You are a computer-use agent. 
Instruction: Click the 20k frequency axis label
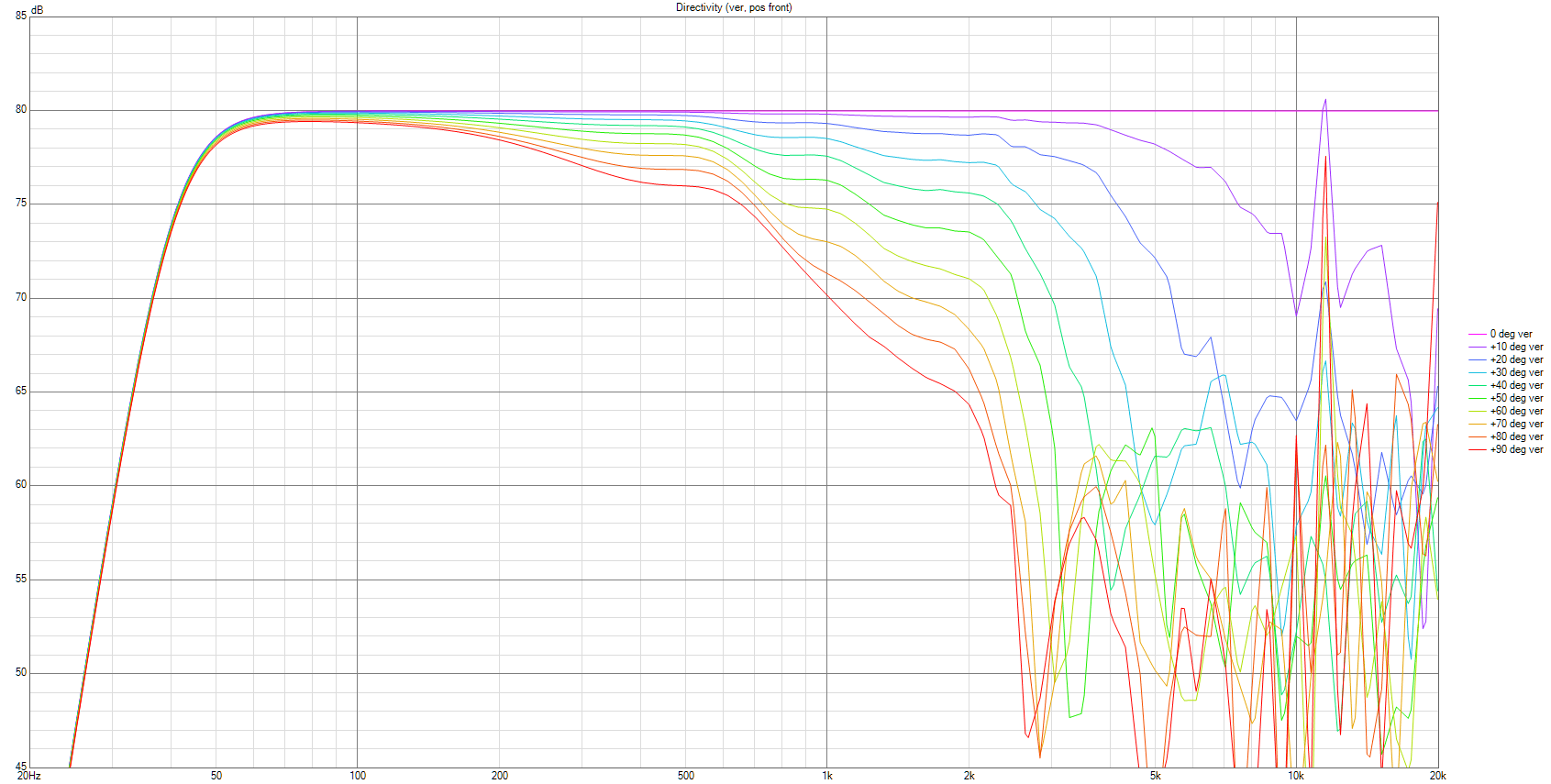[1437, 776]
